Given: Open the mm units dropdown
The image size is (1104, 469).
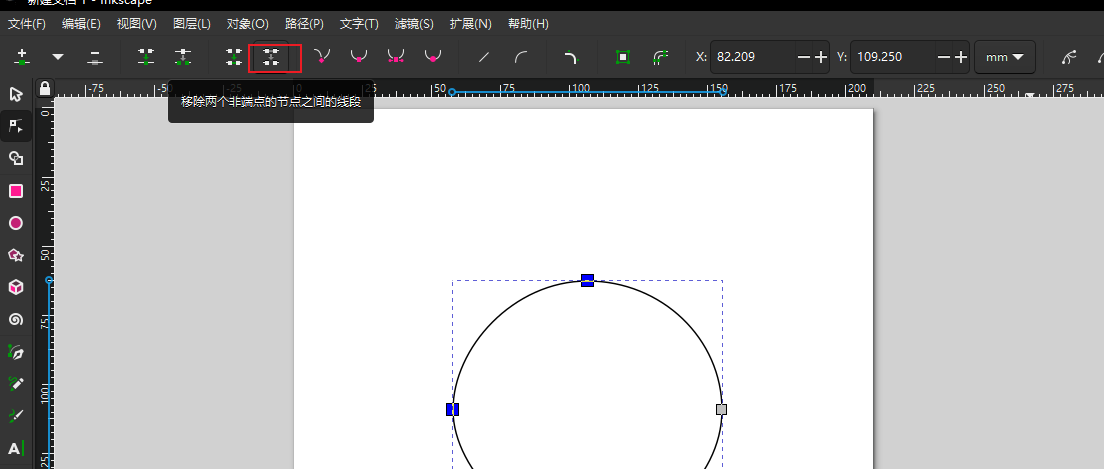Looking at the screenshot, I should 1004,57.
